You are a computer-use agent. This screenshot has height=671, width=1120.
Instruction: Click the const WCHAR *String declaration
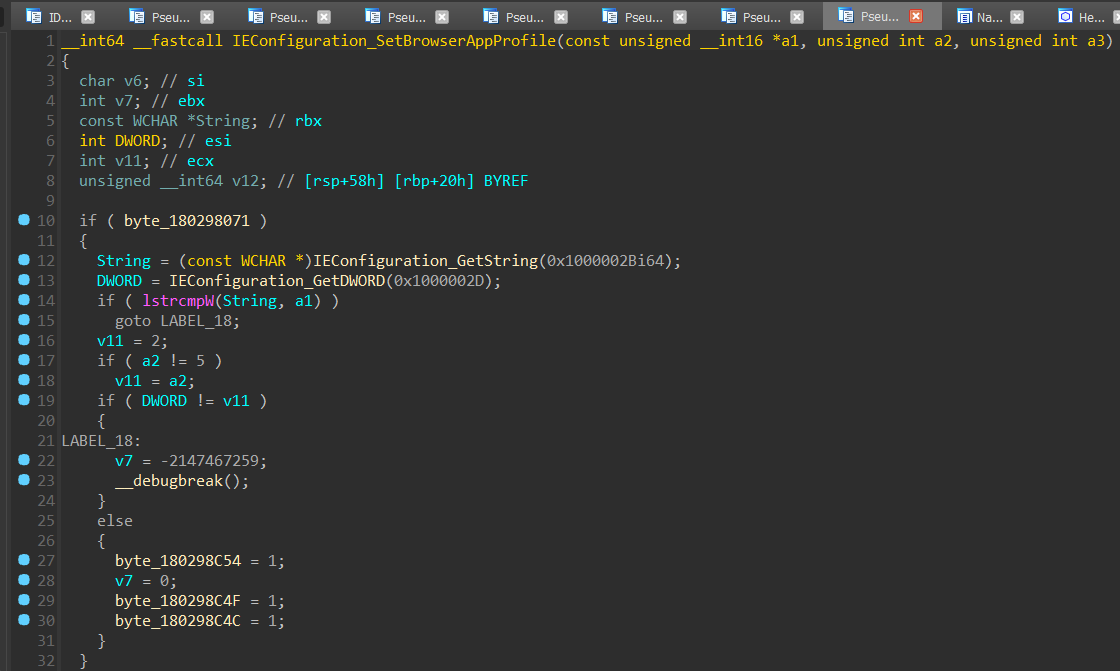point(169,121)
